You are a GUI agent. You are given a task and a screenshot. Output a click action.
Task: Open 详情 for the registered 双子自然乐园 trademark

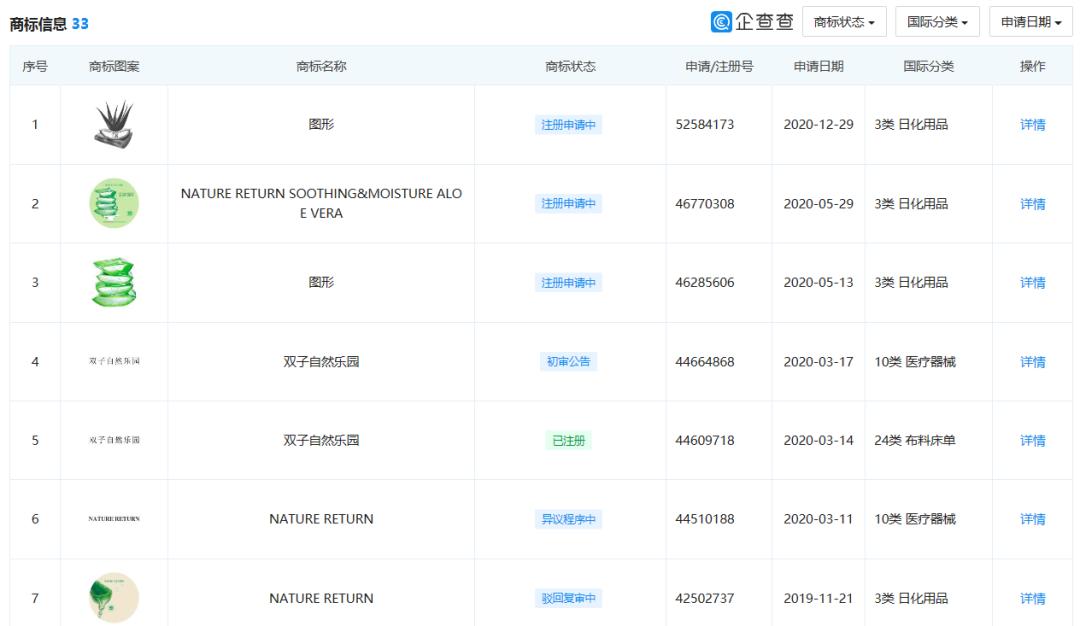coord(1032,440)
